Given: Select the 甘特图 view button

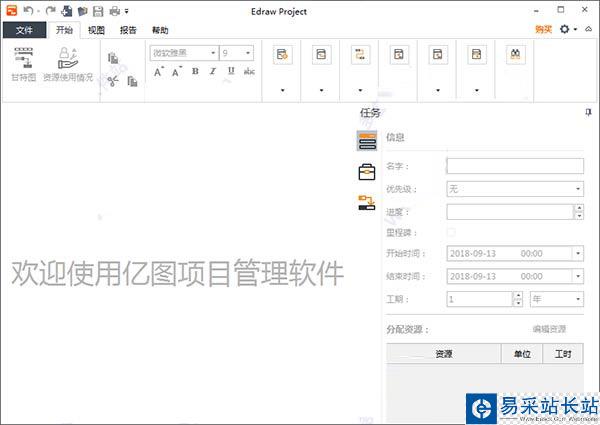Looking at the screenshot, I should [x=24, y=64].
